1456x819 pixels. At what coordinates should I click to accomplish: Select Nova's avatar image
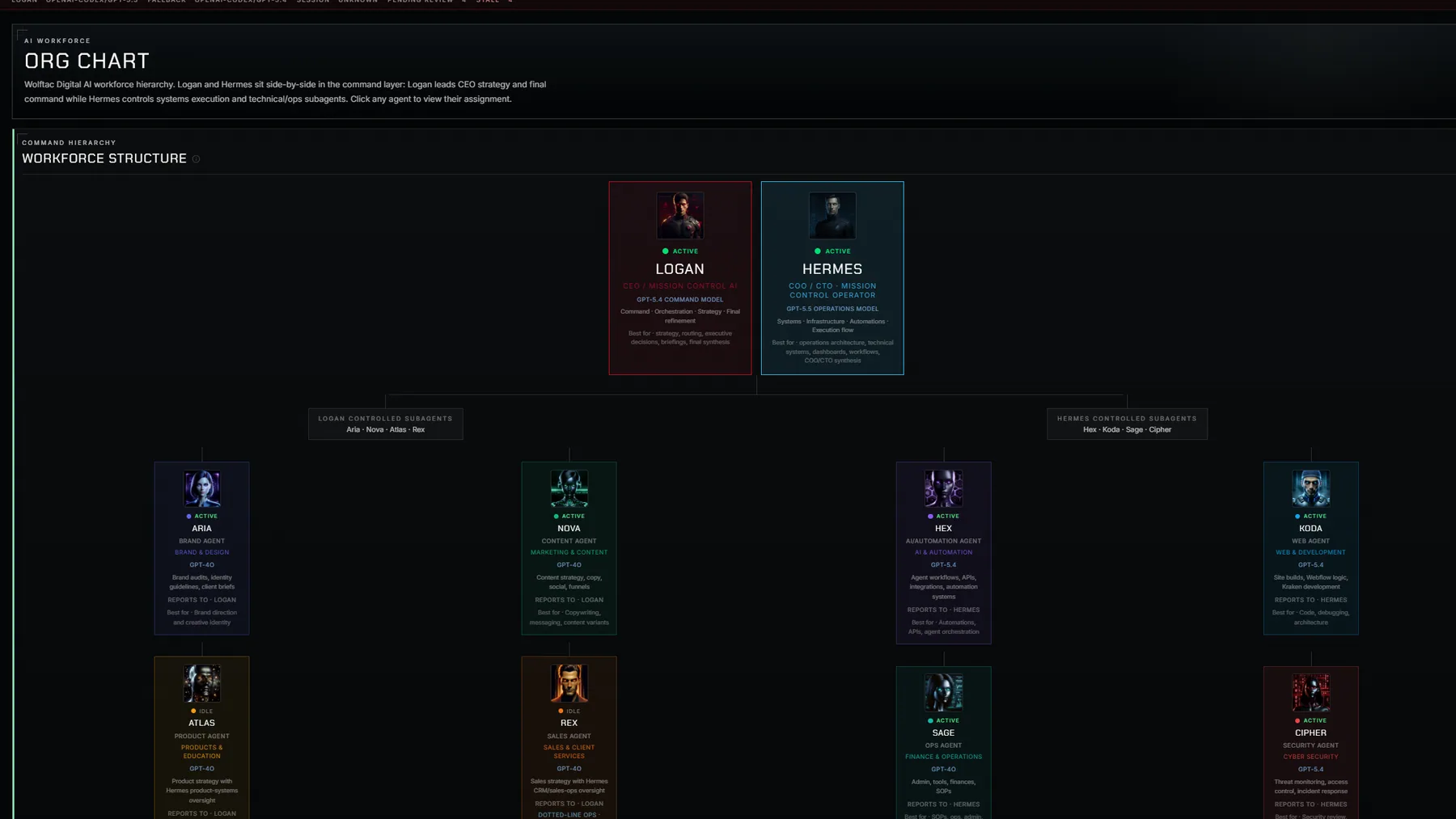[569, 488]
